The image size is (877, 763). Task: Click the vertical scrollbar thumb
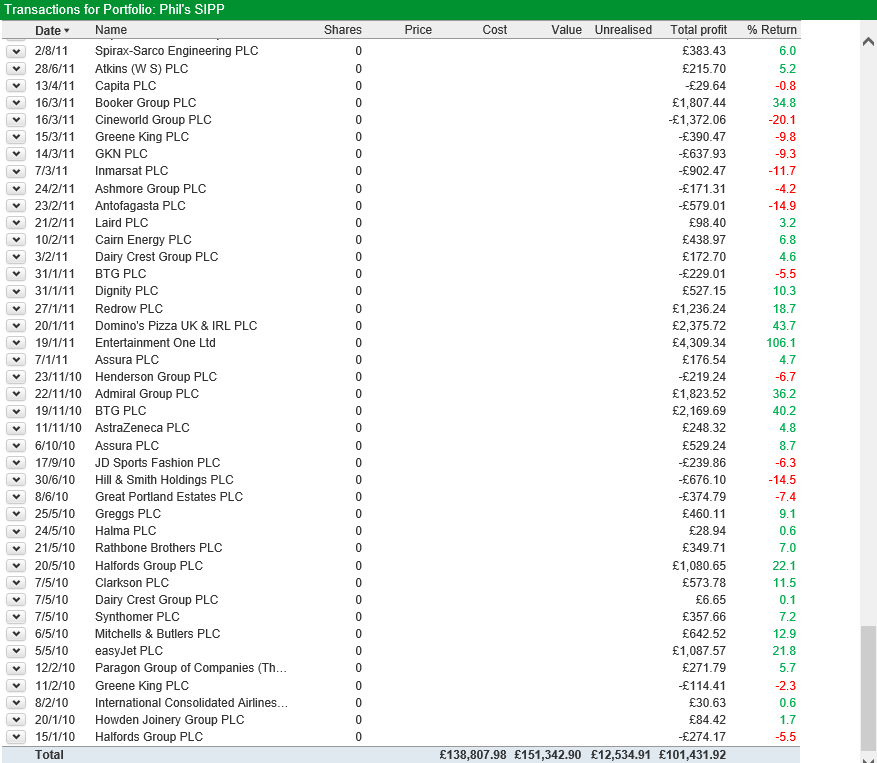(x=868, y=687)
